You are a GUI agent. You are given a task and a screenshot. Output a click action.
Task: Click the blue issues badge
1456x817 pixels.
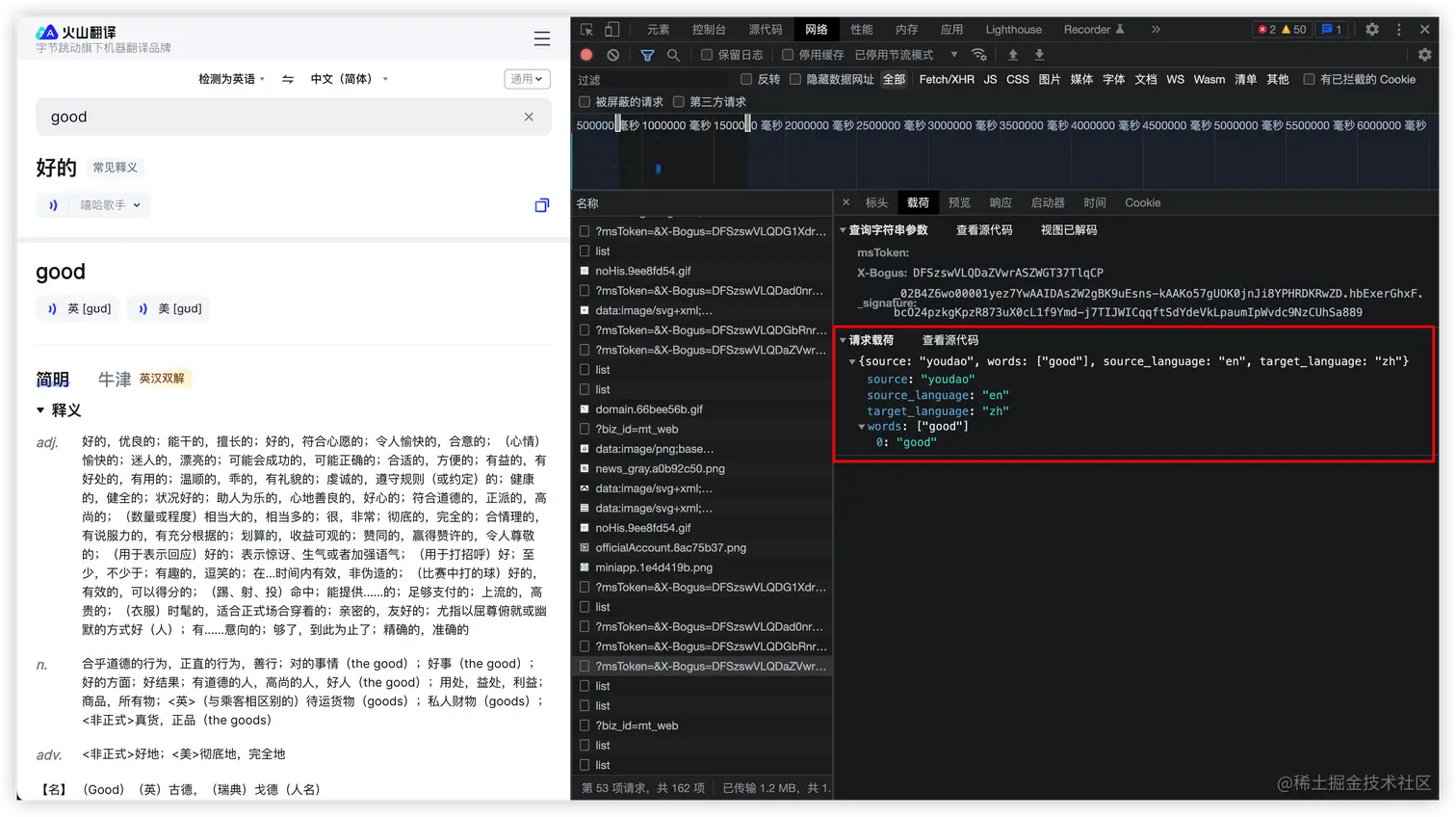1332,30
